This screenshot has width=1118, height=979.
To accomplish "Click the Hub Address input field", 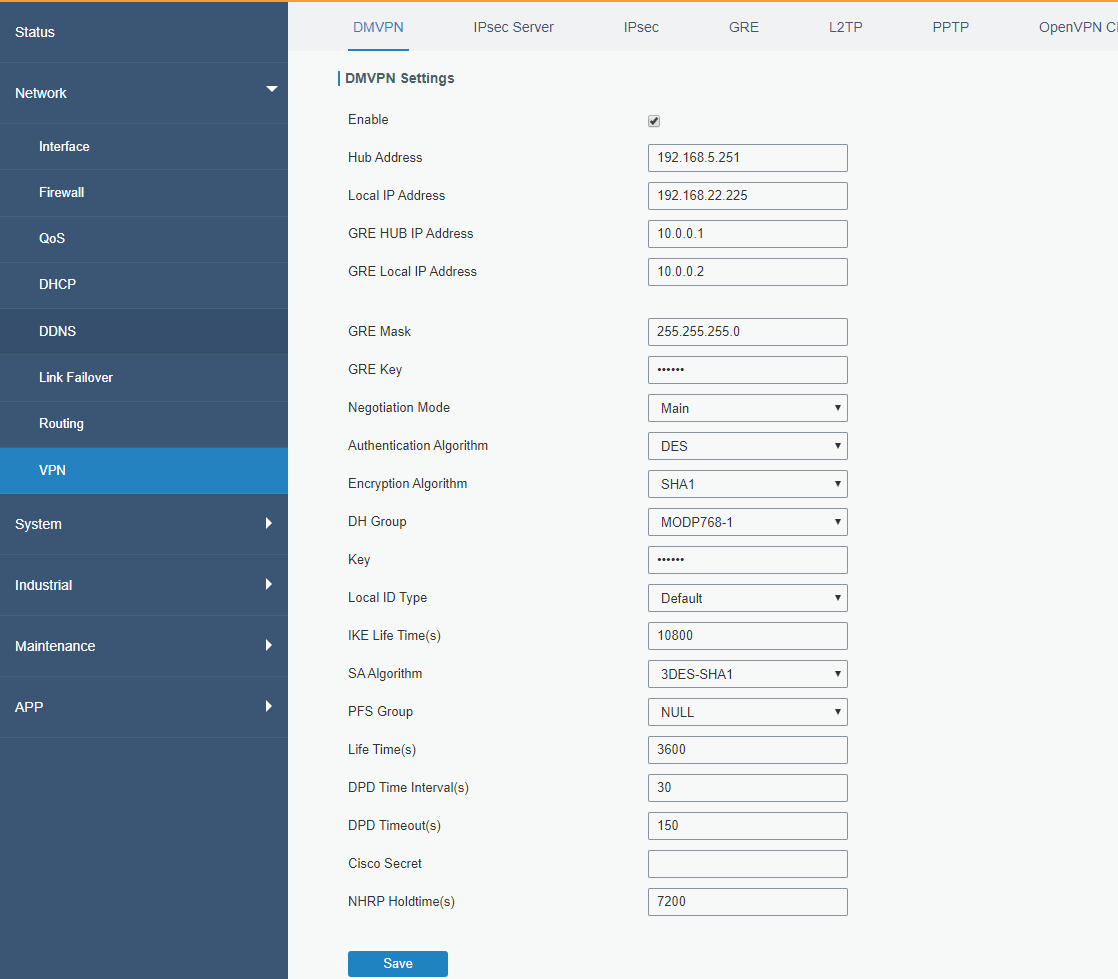I will click(x=747, y=158).
